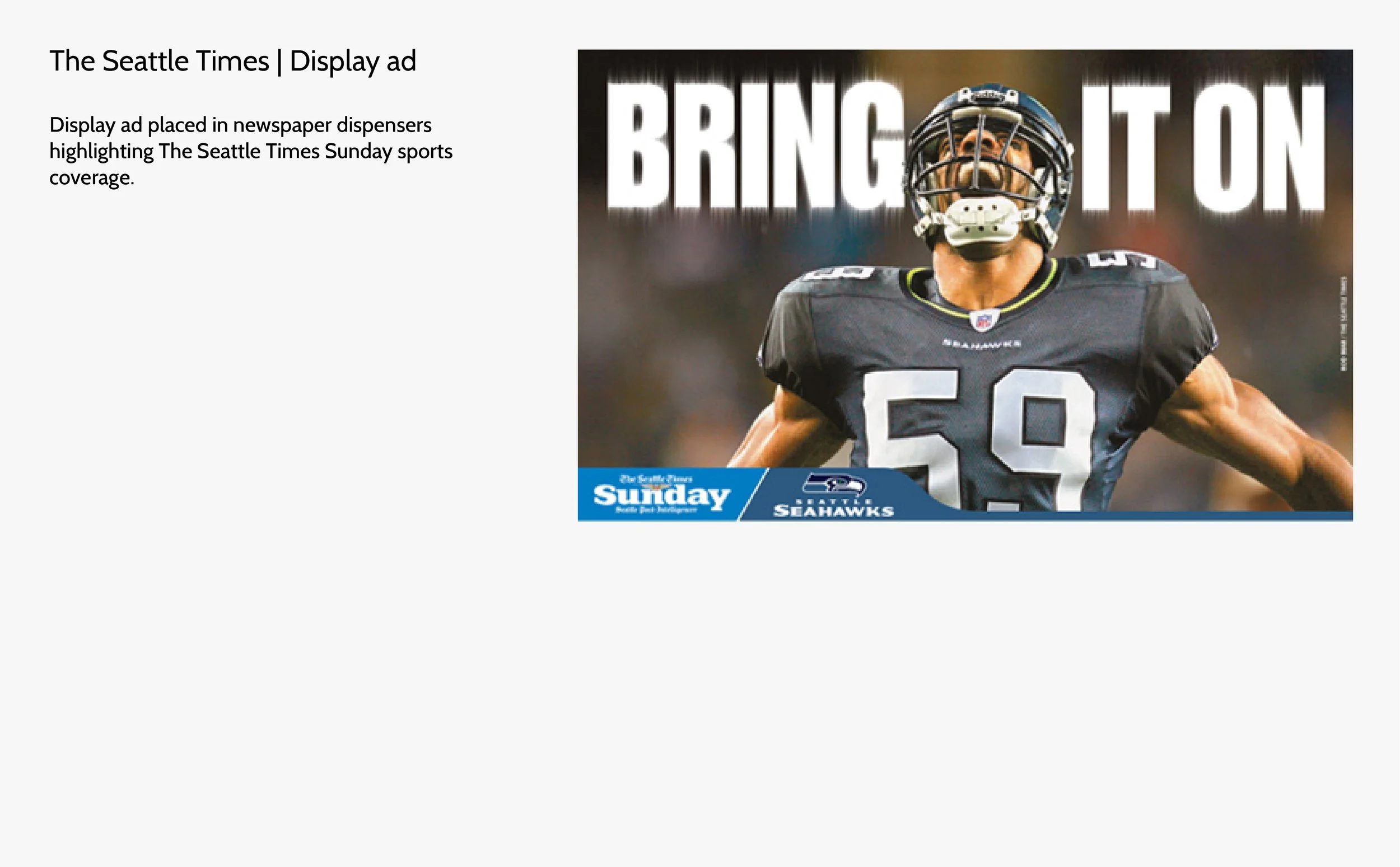This screenshot has width=1400, height=867.
Task: Click the 'IT ON' headline text in ad
Action: pos(1203,148)
